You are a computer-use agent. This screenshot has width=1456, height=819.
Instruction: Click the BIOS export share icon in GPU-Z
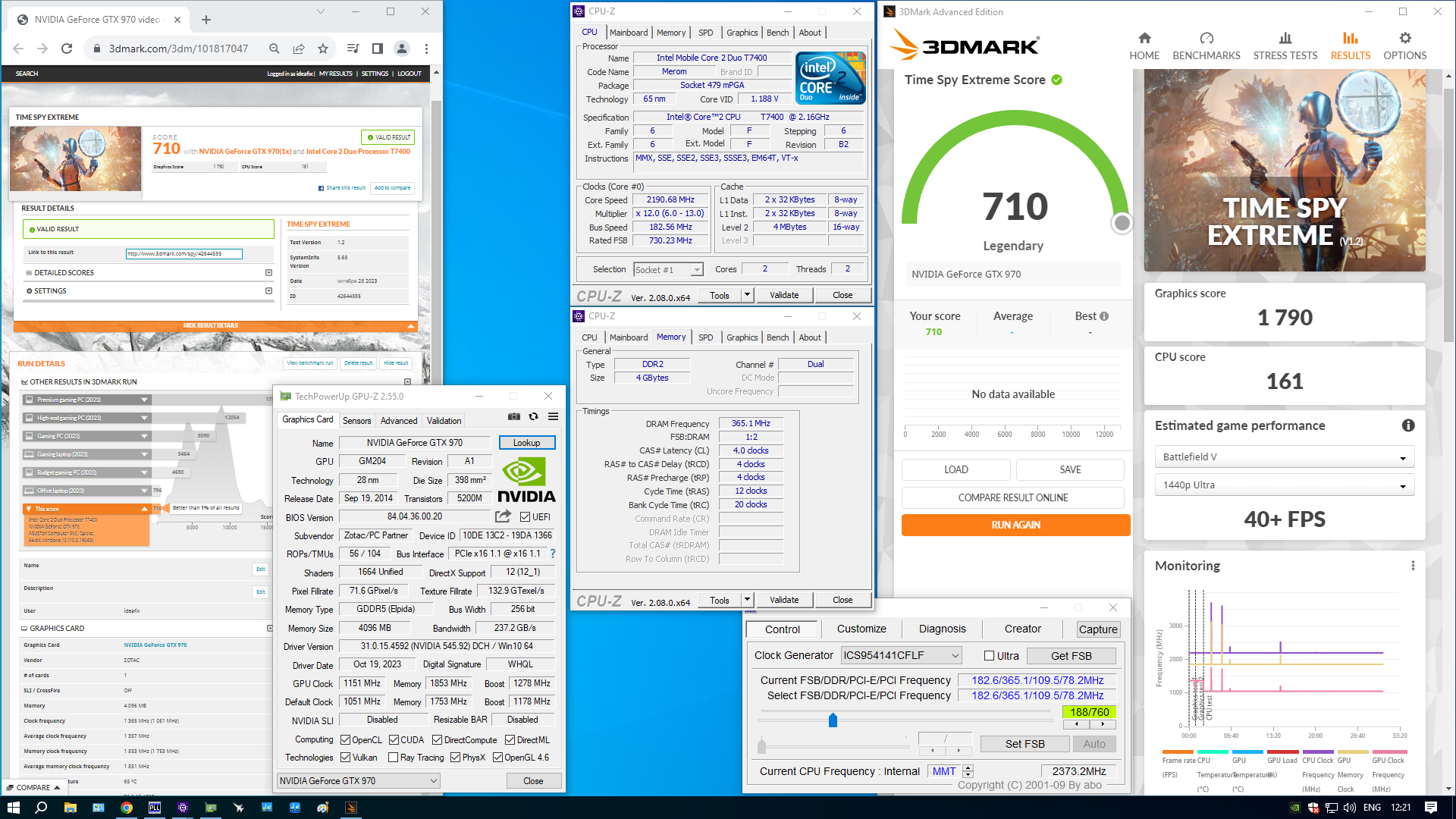tap(503, 516)
